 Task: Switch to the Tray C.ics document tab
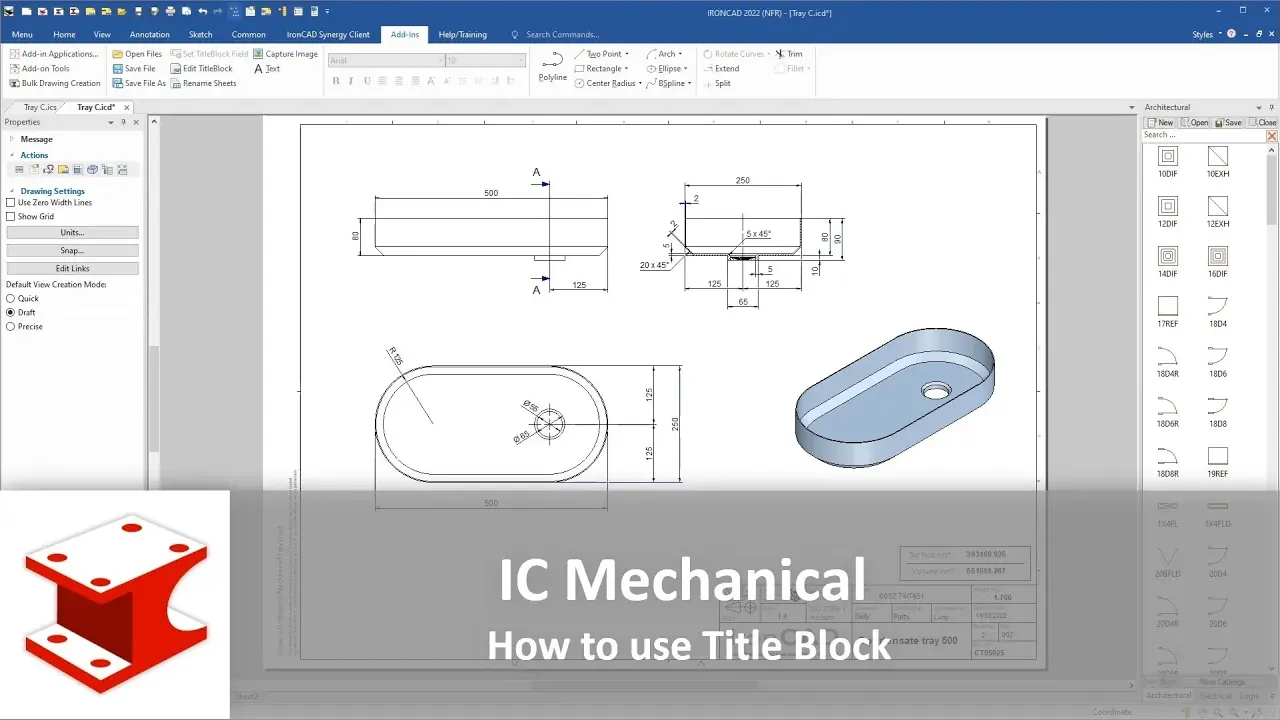coord(40,107)
